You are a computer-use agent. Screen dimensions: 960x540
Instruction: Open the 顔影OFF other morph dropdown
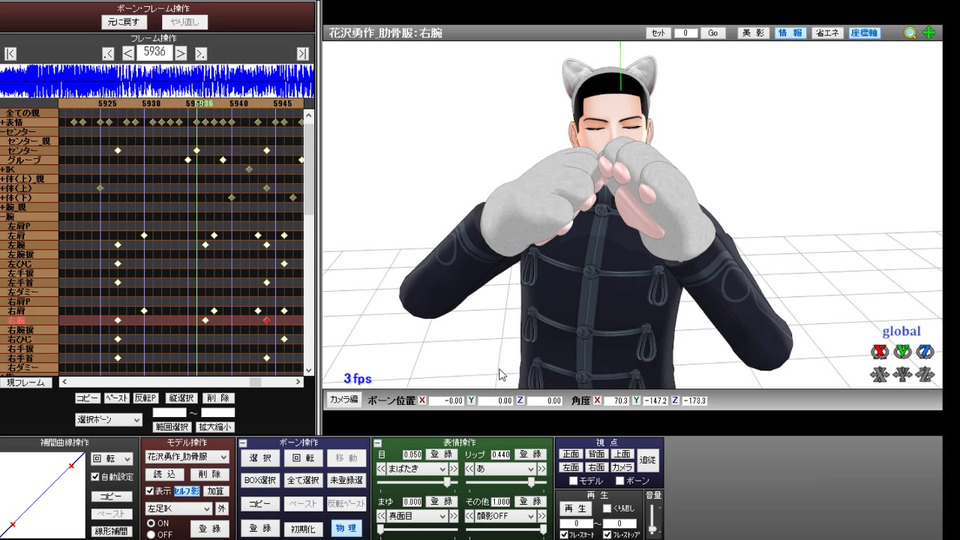[506, 516]
